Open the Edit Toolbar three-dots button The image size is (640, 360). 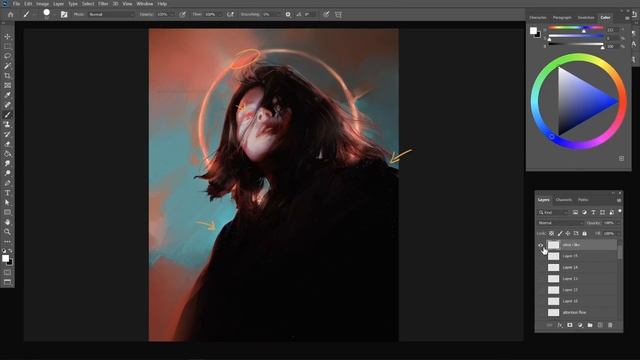point(7,242)
